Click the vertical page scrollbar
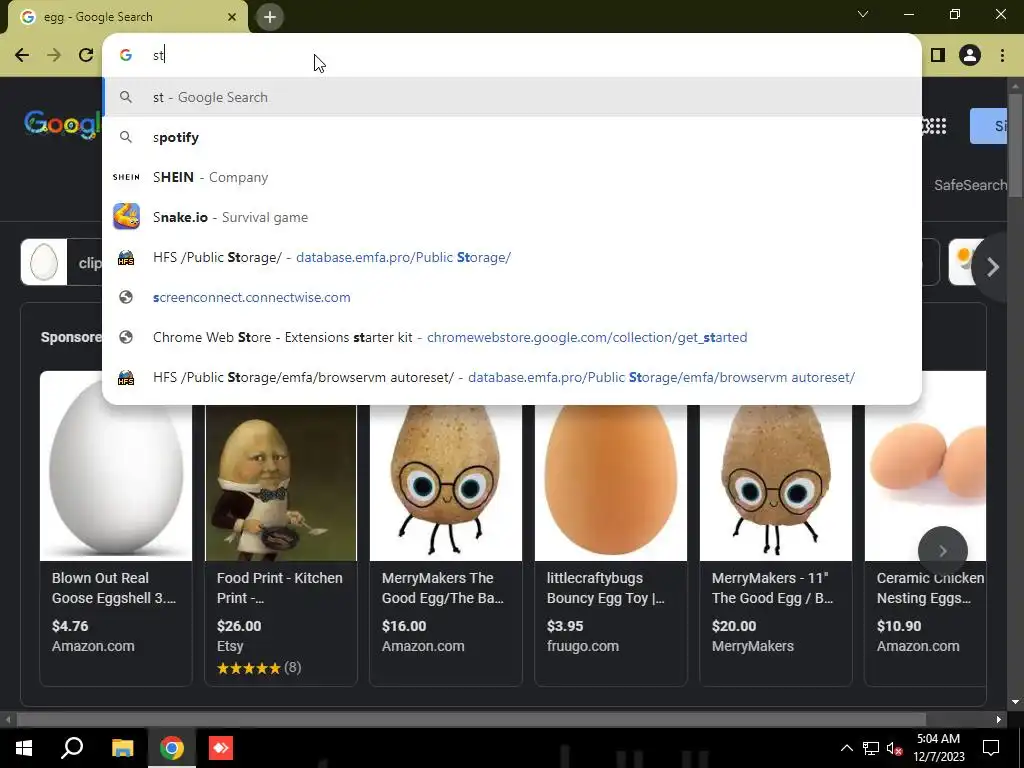This screenshot has width=1024, height=768. pos(1015,147)
